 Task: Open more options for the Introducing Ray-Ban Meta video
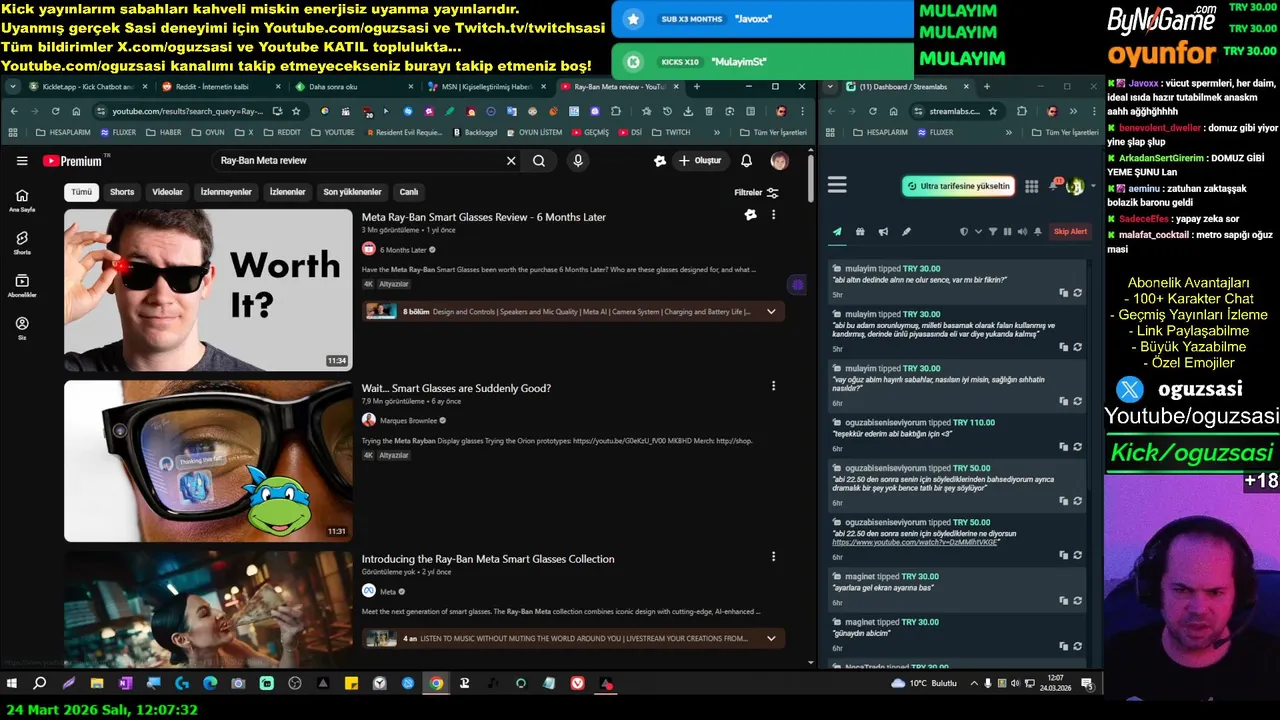click(x=773, y=557)
